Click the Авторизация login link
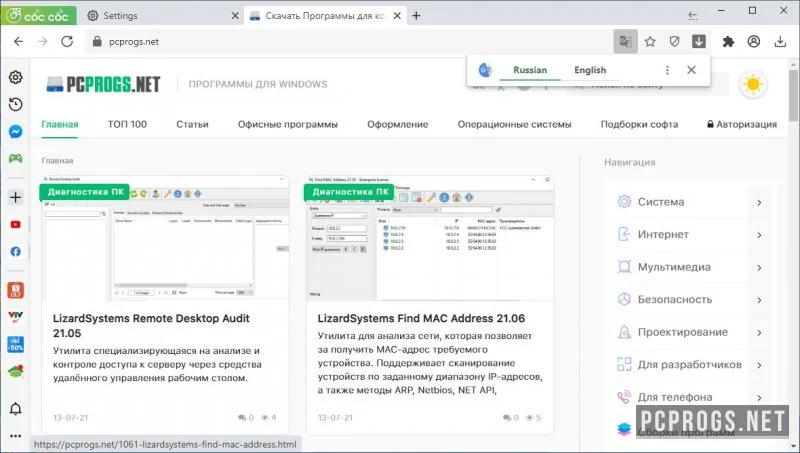Viewport: 800px width, 453px height. pos(742,124)
